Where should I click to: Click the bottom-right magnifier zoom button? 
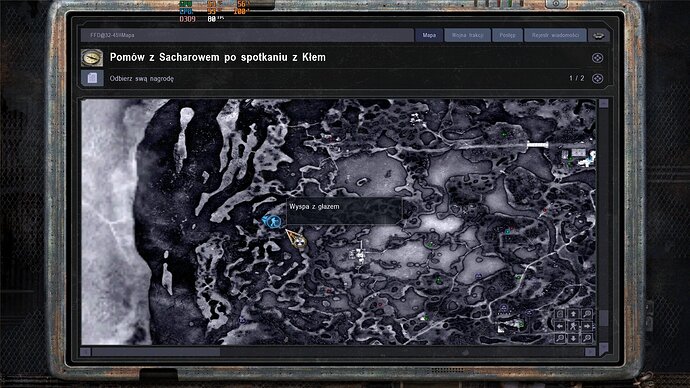(587, 338)
